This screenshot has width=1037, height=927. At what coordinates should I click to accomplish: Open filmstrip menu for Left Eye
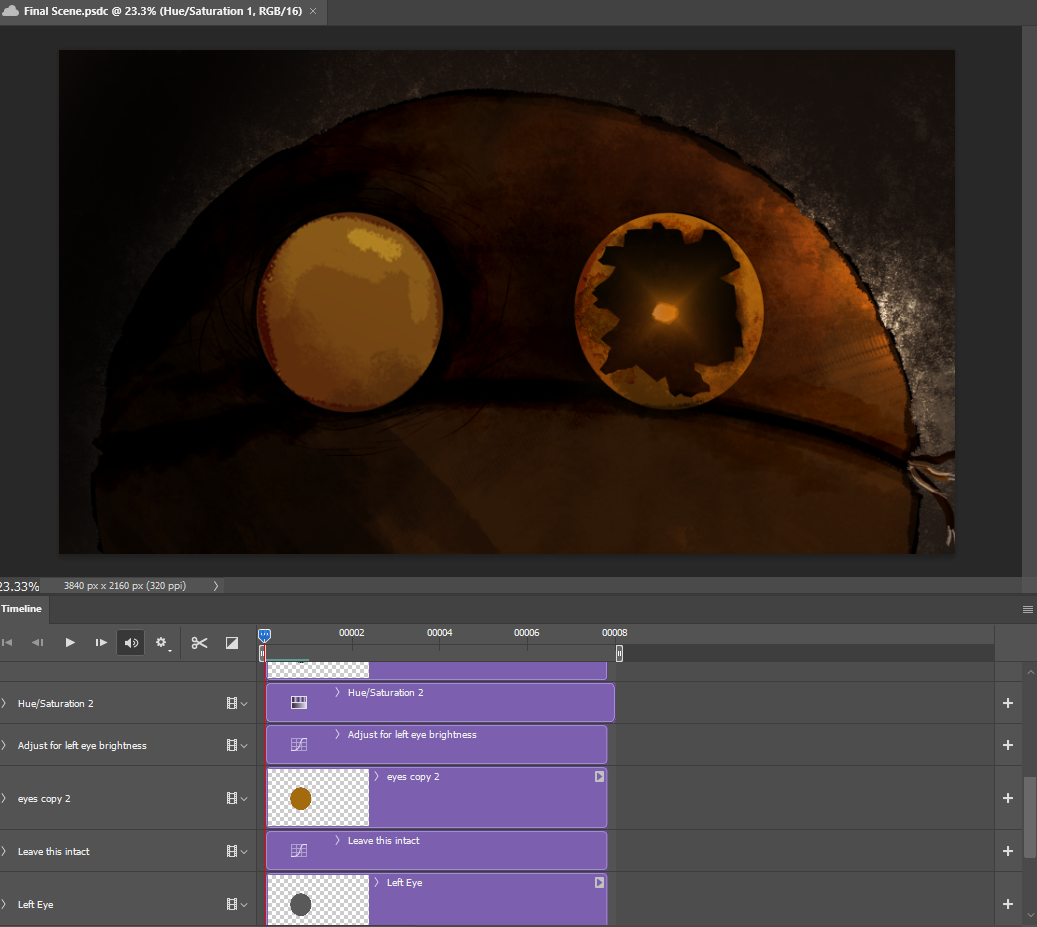(x=236, y=904)
